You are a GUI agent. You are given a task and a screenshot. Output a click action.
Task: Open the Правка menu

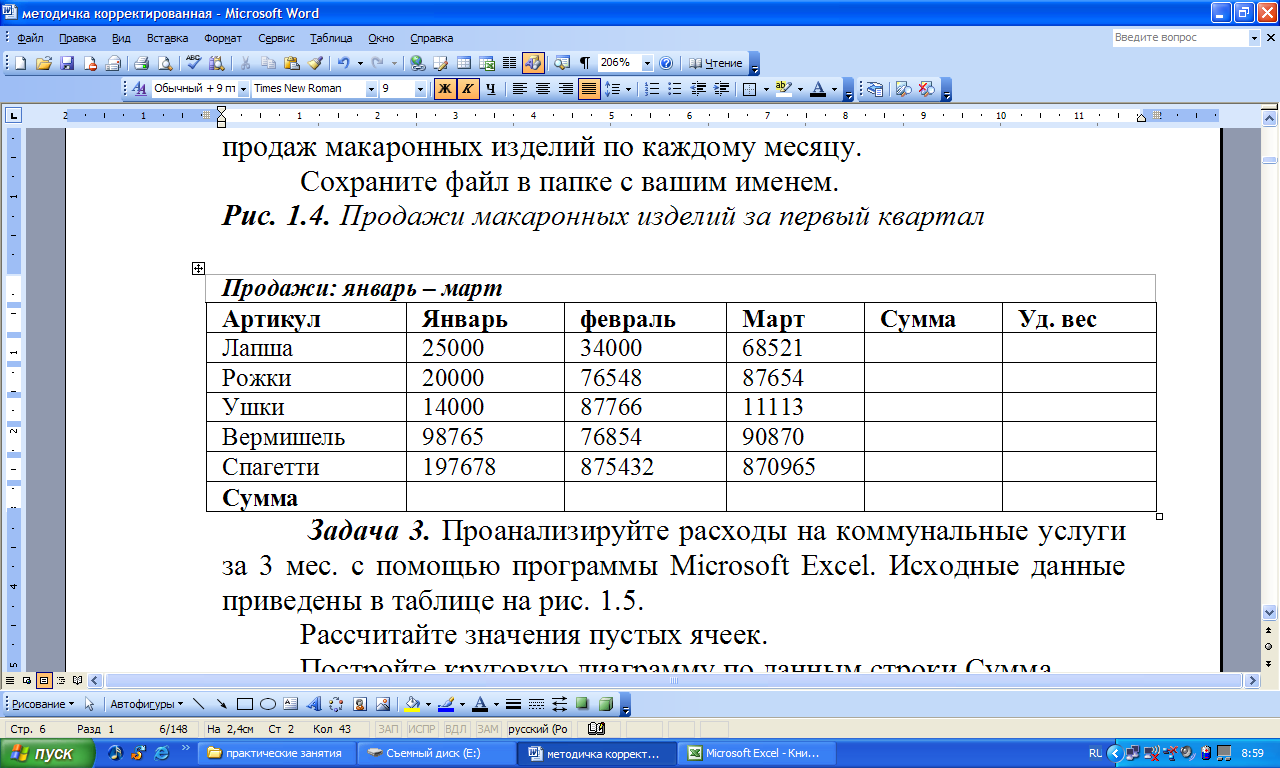coord(77,38)
